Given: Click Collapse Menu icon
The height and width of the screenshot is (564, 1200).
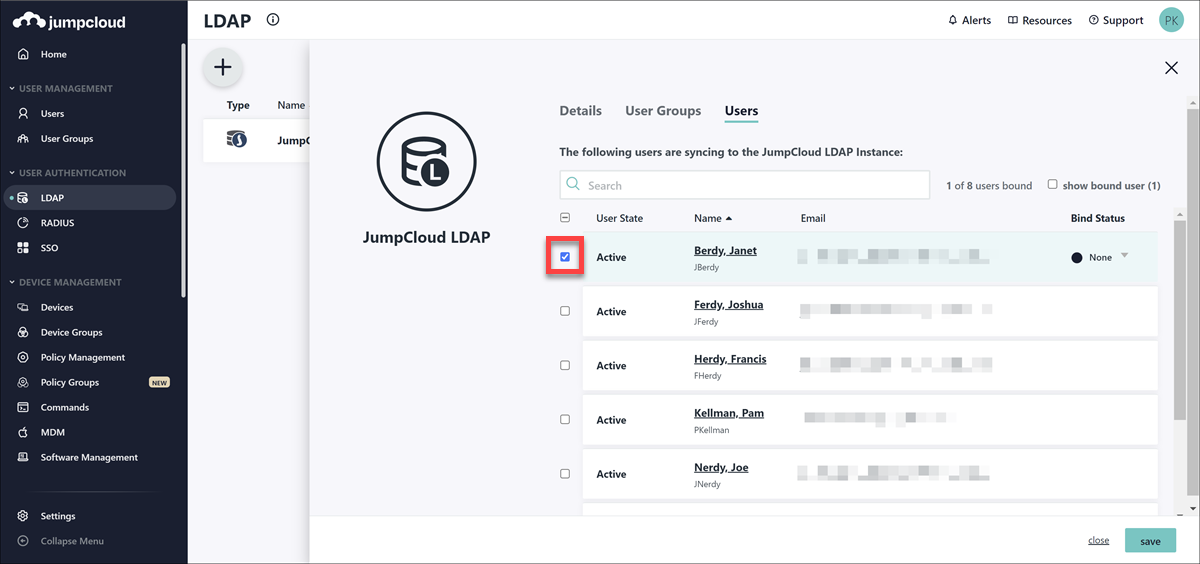Looking at the screenshot, I should (23, 542).
